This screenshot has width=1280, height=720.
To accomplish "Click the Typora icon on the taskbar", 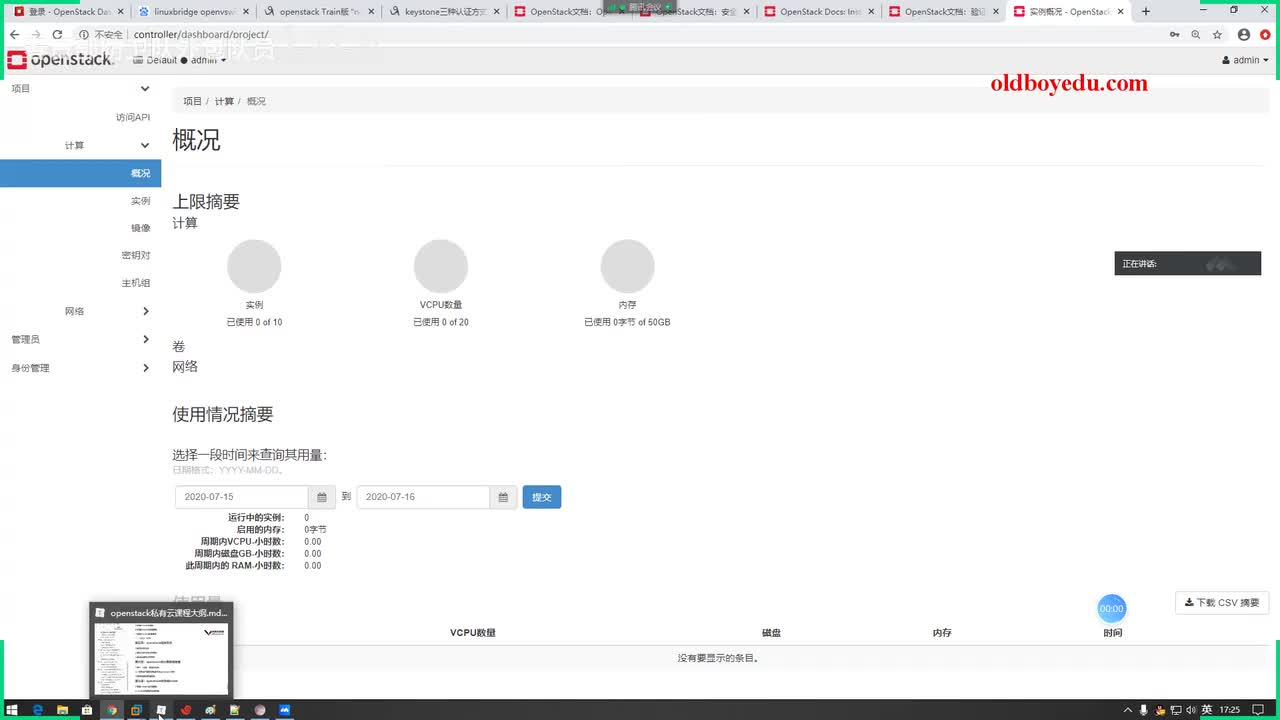I will [x=161, y=710].
